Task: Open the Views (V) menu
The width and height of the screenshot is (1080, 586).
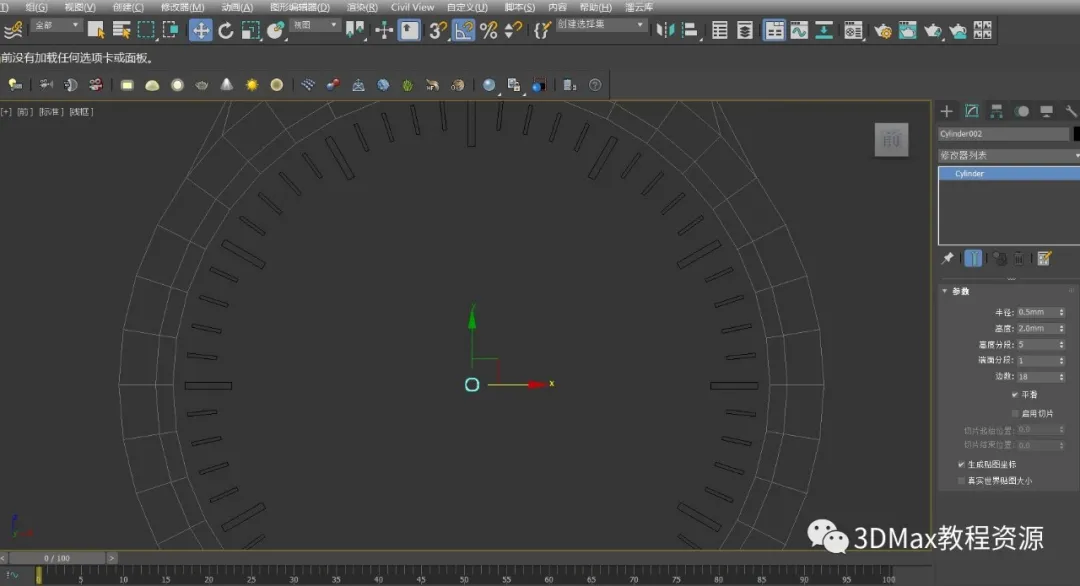Action: [x=79, y=7]
